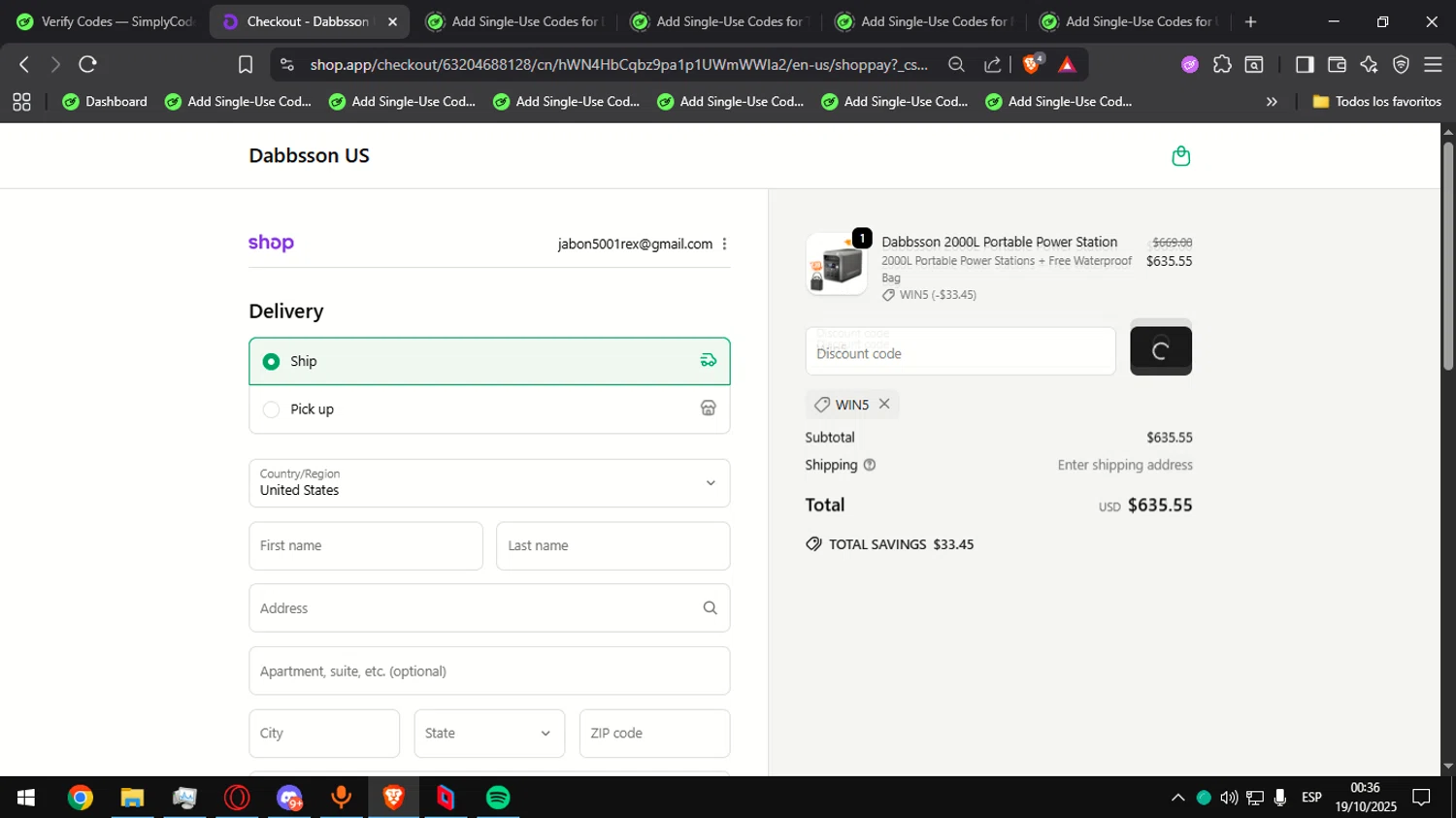
Task: Open Leo AI assistant icon
Action: (x=1369, y=64)
